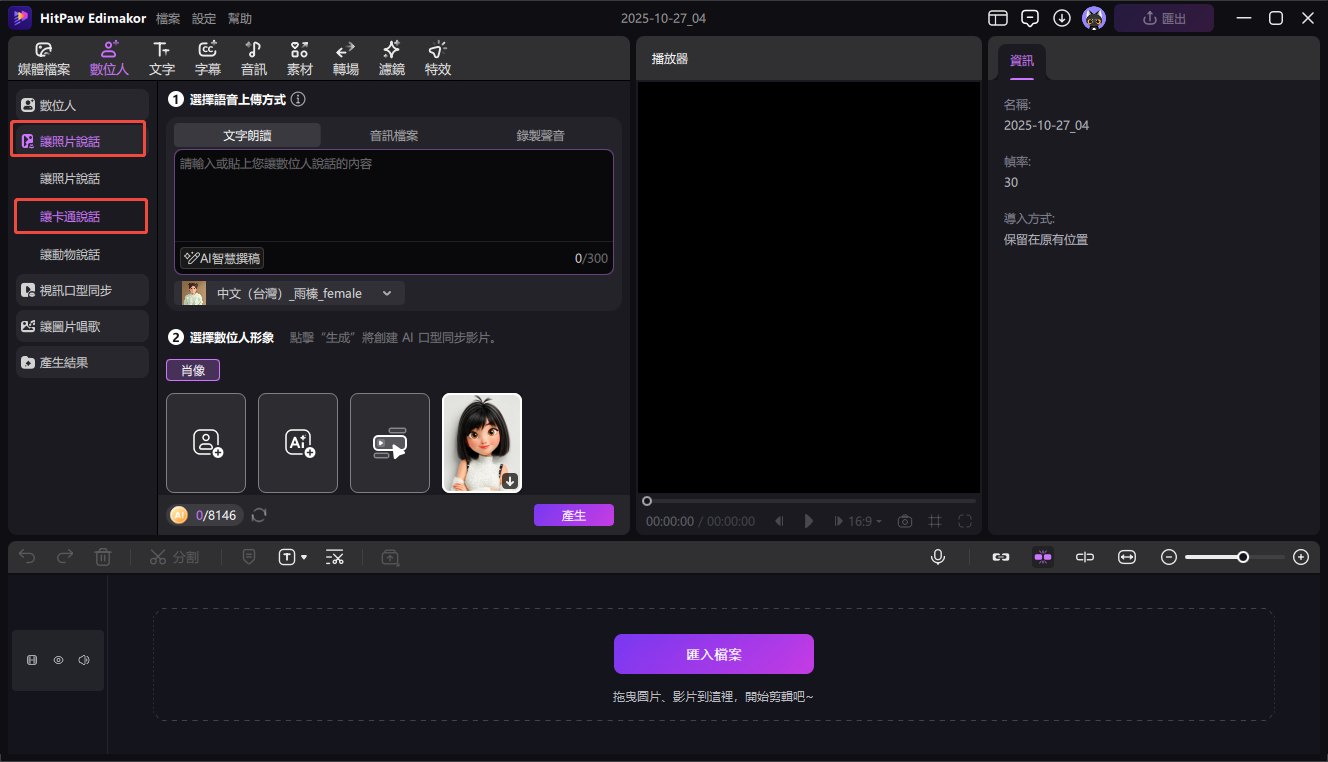
Task: Click the purple 產生 button
Action: pyautogui.click(x=573, y=515)
